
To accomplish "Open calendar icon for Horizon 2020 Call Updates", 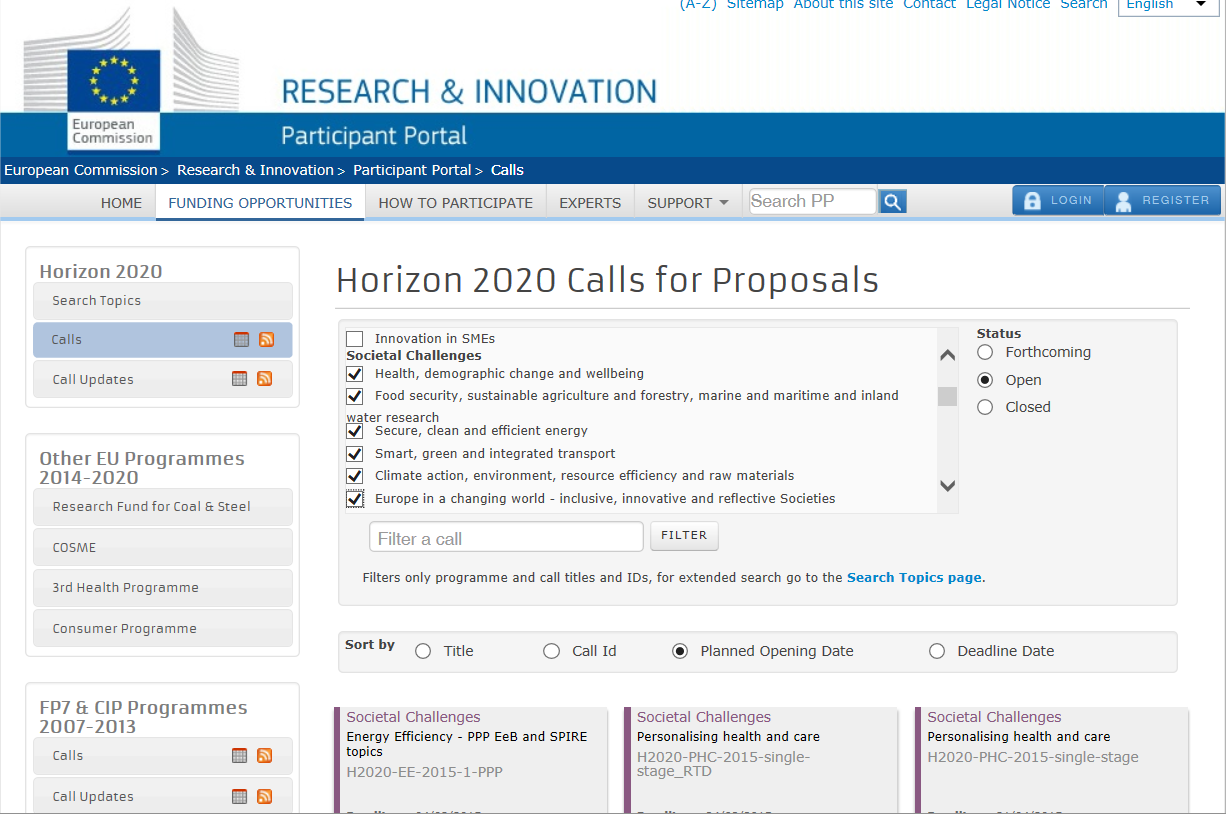I will pyautogui.click(x=239, y=379).
